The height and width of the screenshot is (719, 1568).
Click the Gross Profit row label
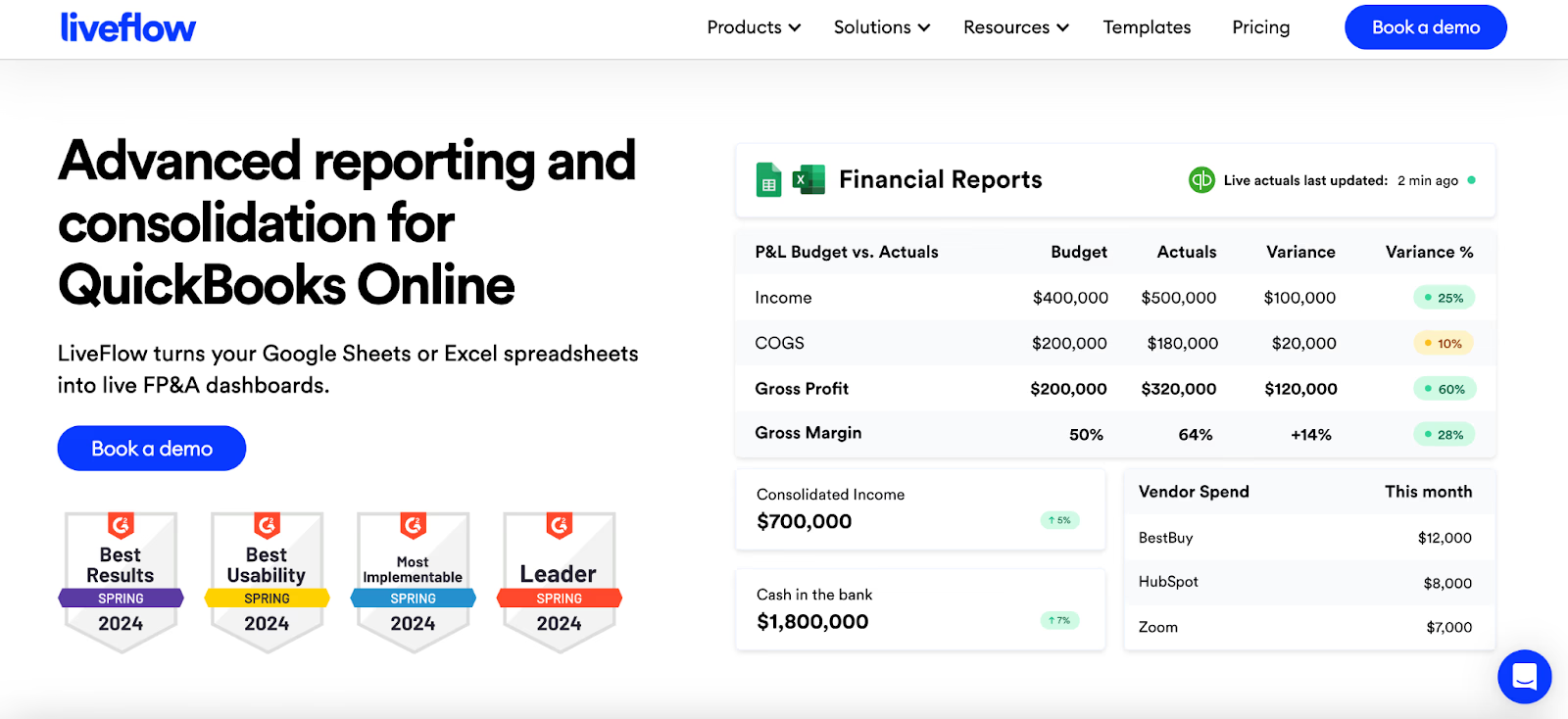tap(802, 389)
